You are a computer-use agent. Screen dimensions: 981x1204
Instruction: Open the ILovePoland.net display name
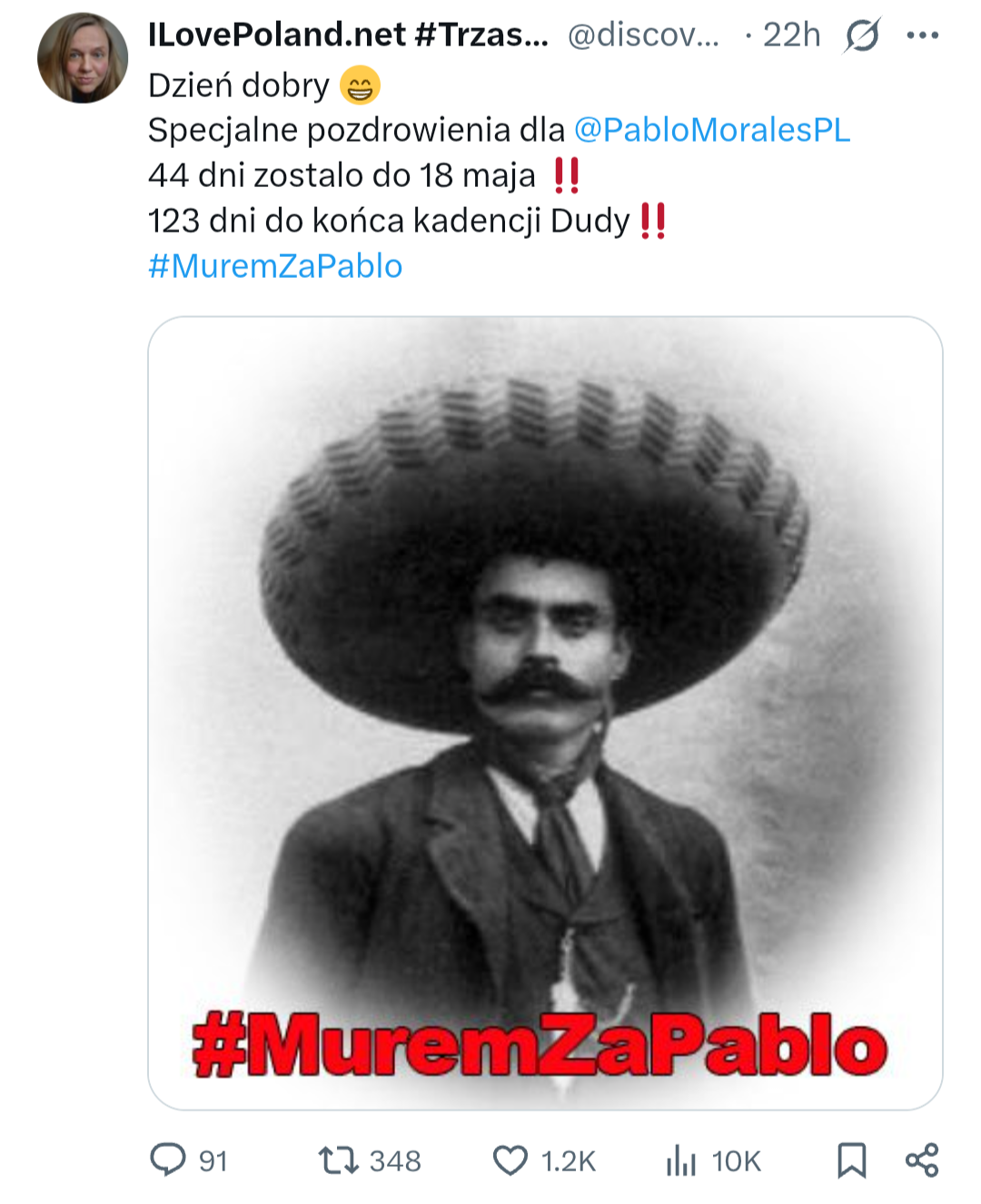tap(348, 35)
